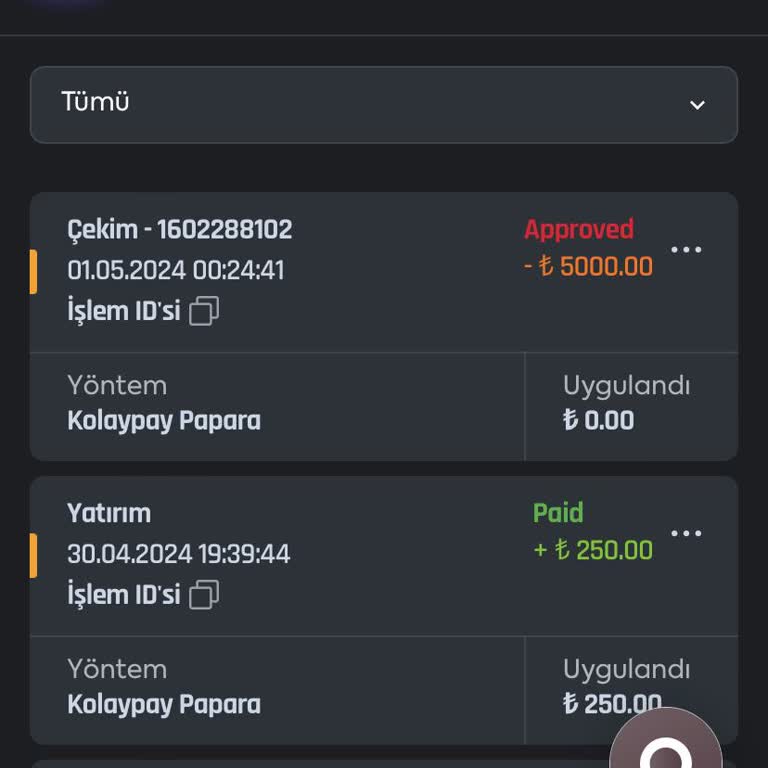Click Kolaypay Papara under the Yatırım transaction
The image size is (768, 768).
pyautogui.click(x=164, y=705)
